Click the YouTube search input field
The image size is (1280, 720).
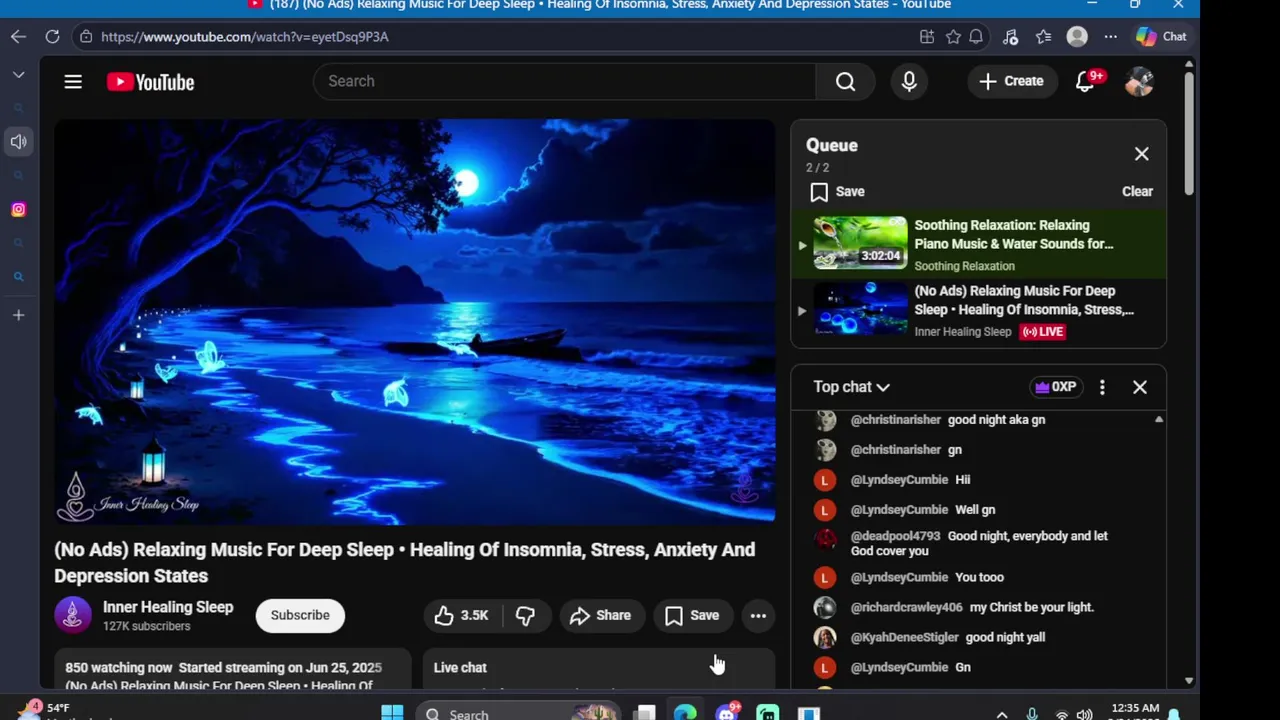coord(565,81)
